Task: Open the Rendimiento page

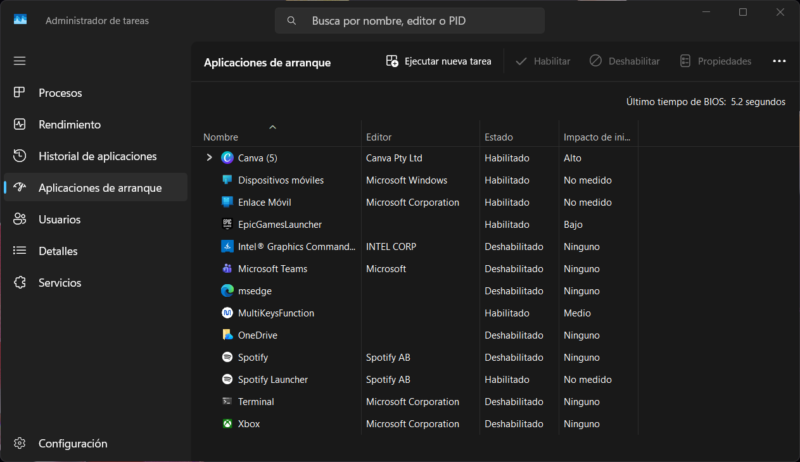Action: click(95, 124)
